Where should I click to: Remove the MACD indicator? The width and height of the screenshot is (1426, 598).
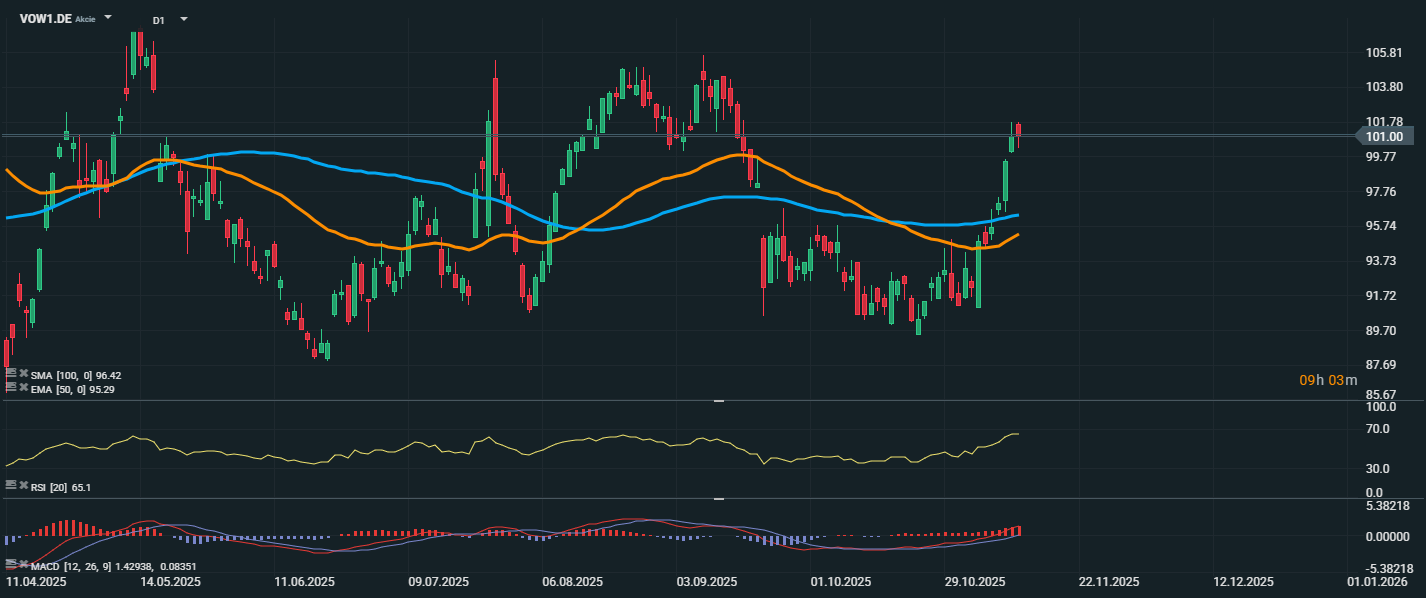click(x=23, y=565)
